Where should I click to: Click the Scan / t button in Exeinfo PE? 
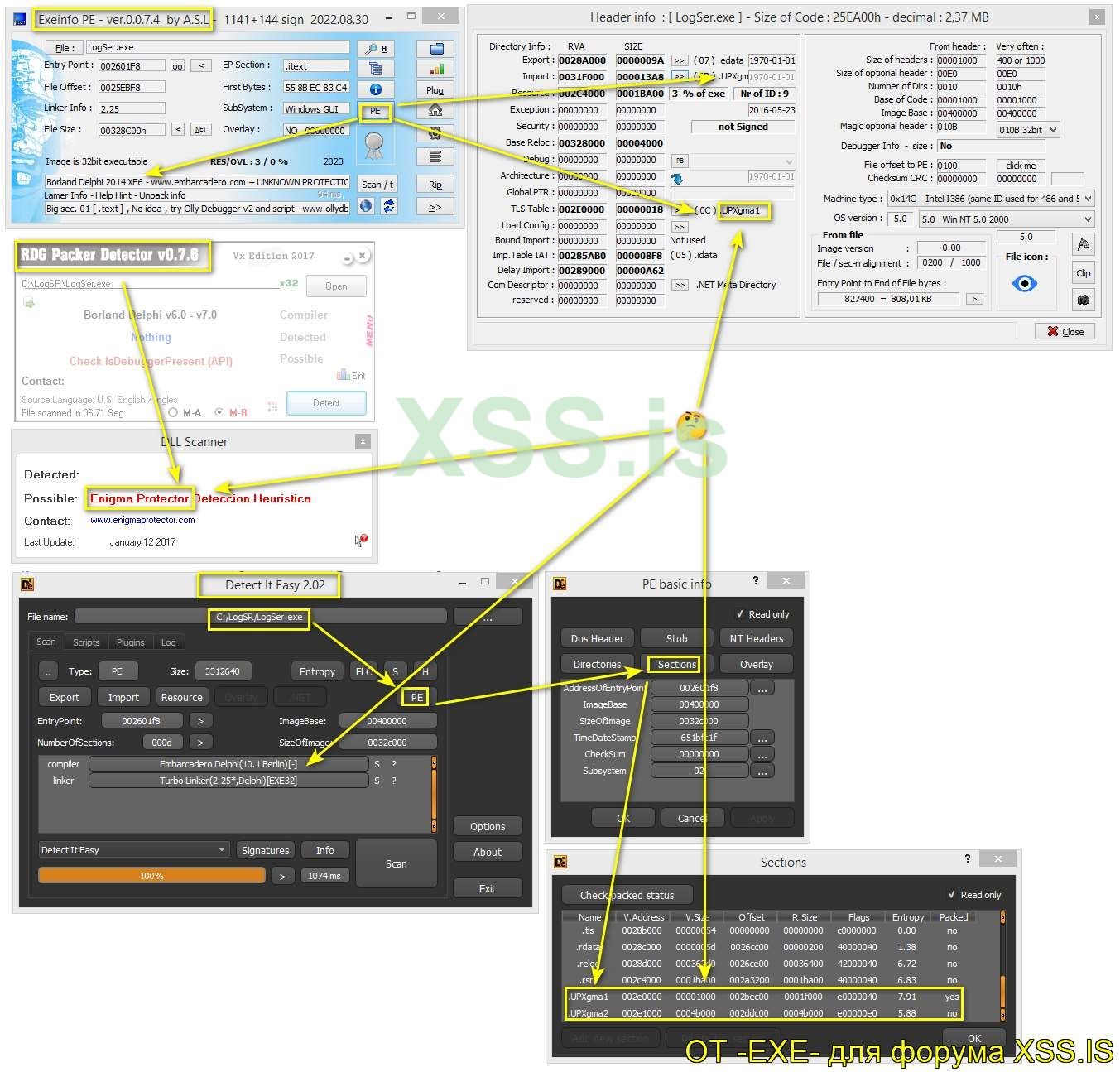[x=377, y=184]
